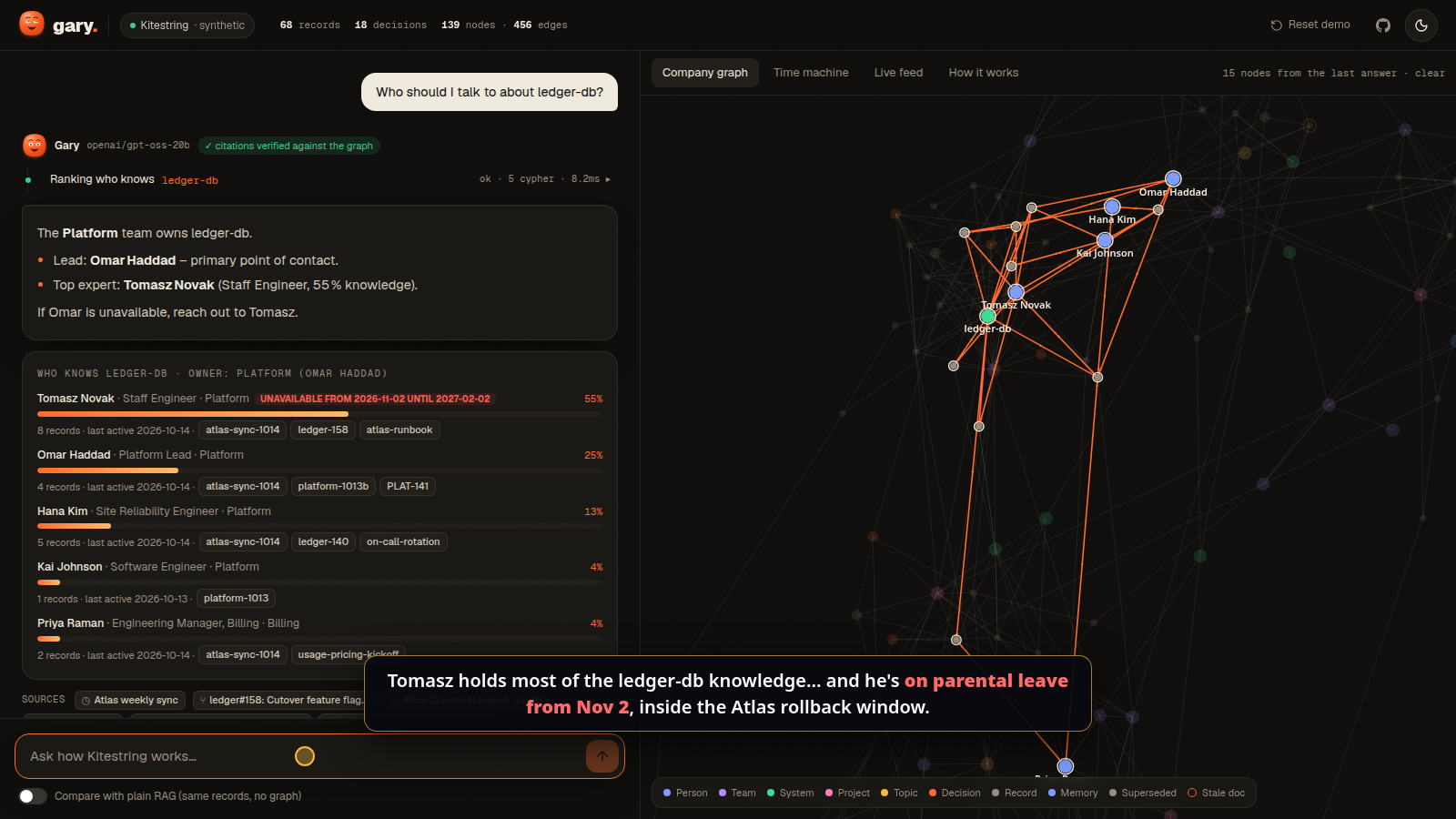This screenshot has width=1456, height=819.
Task: Send the question with the arrow button
Action: (x=602, y=756)
